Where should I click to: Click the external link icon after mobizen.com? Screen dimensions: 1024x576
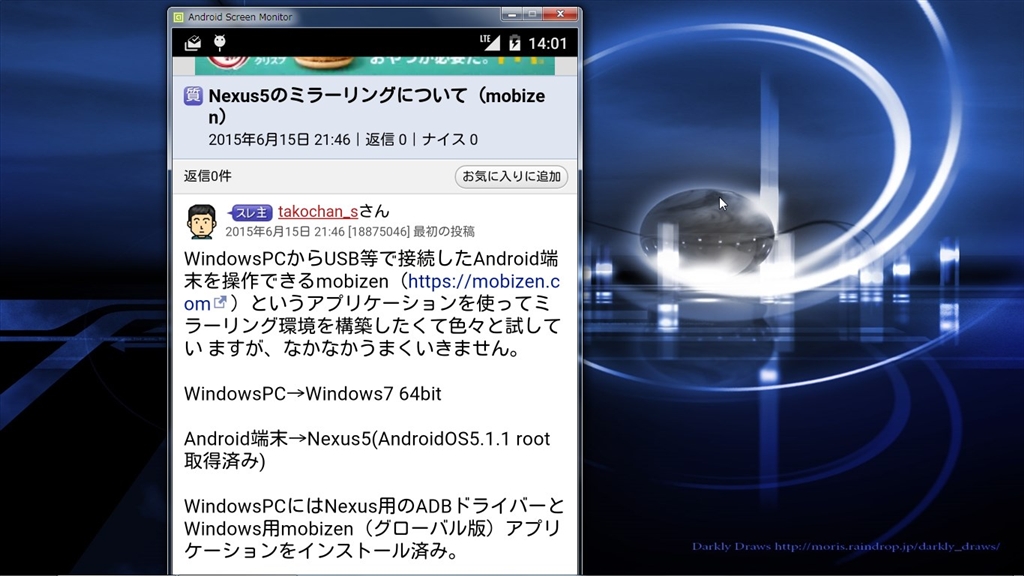(x=221, y=302)
